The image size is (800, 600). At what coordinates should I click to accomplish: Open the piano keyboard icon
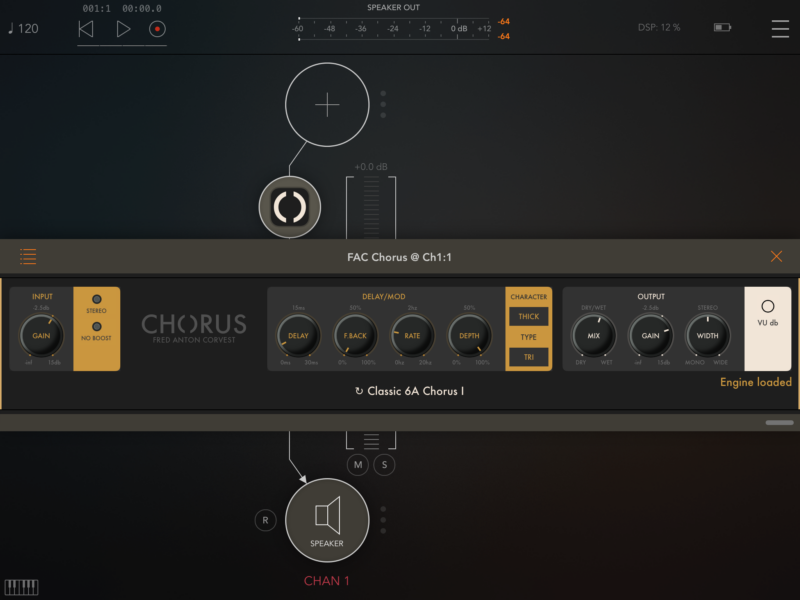(21, 587)
